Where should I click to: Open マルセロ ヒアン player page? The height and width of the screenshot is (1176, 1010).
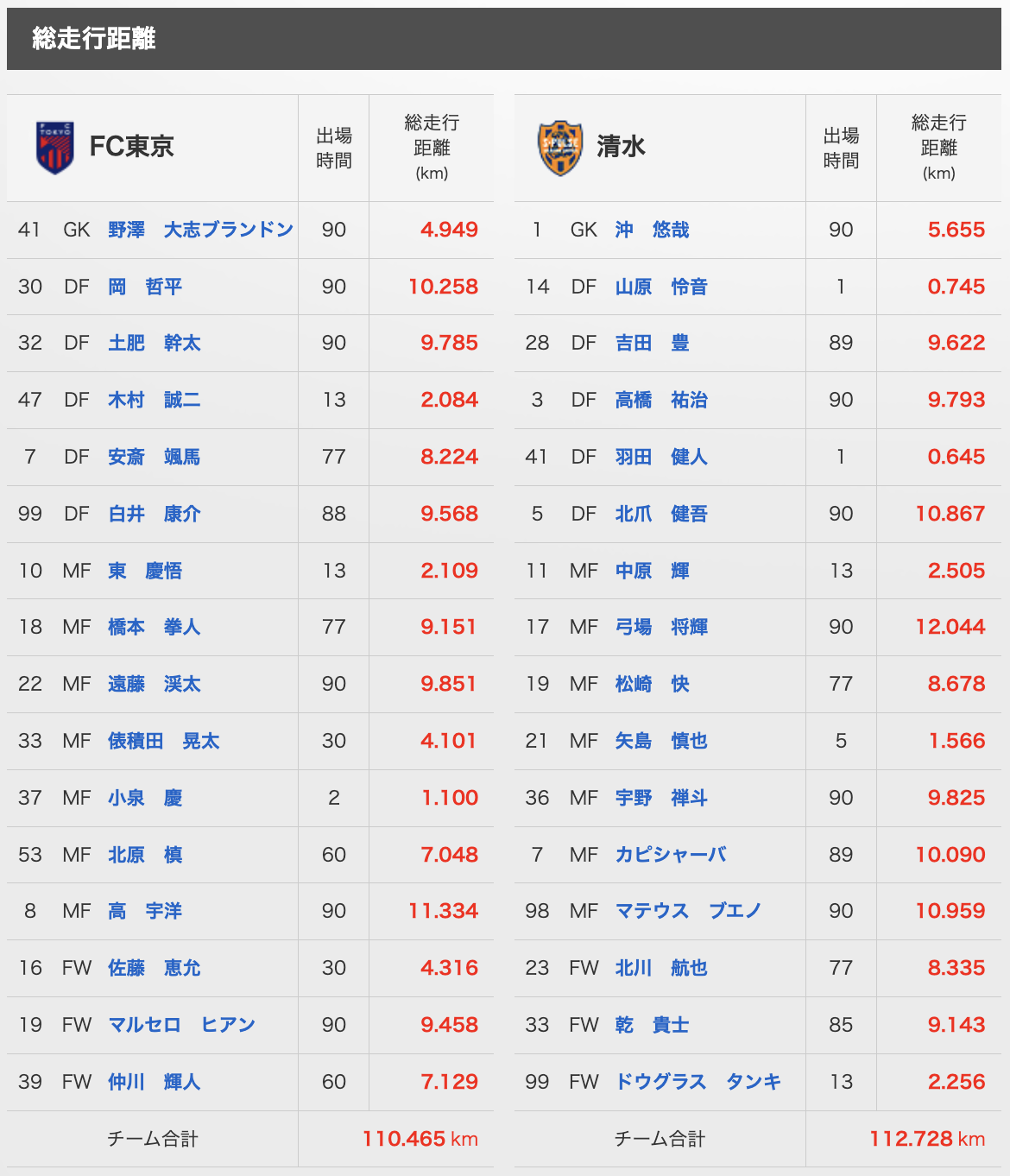[181, 1025]
